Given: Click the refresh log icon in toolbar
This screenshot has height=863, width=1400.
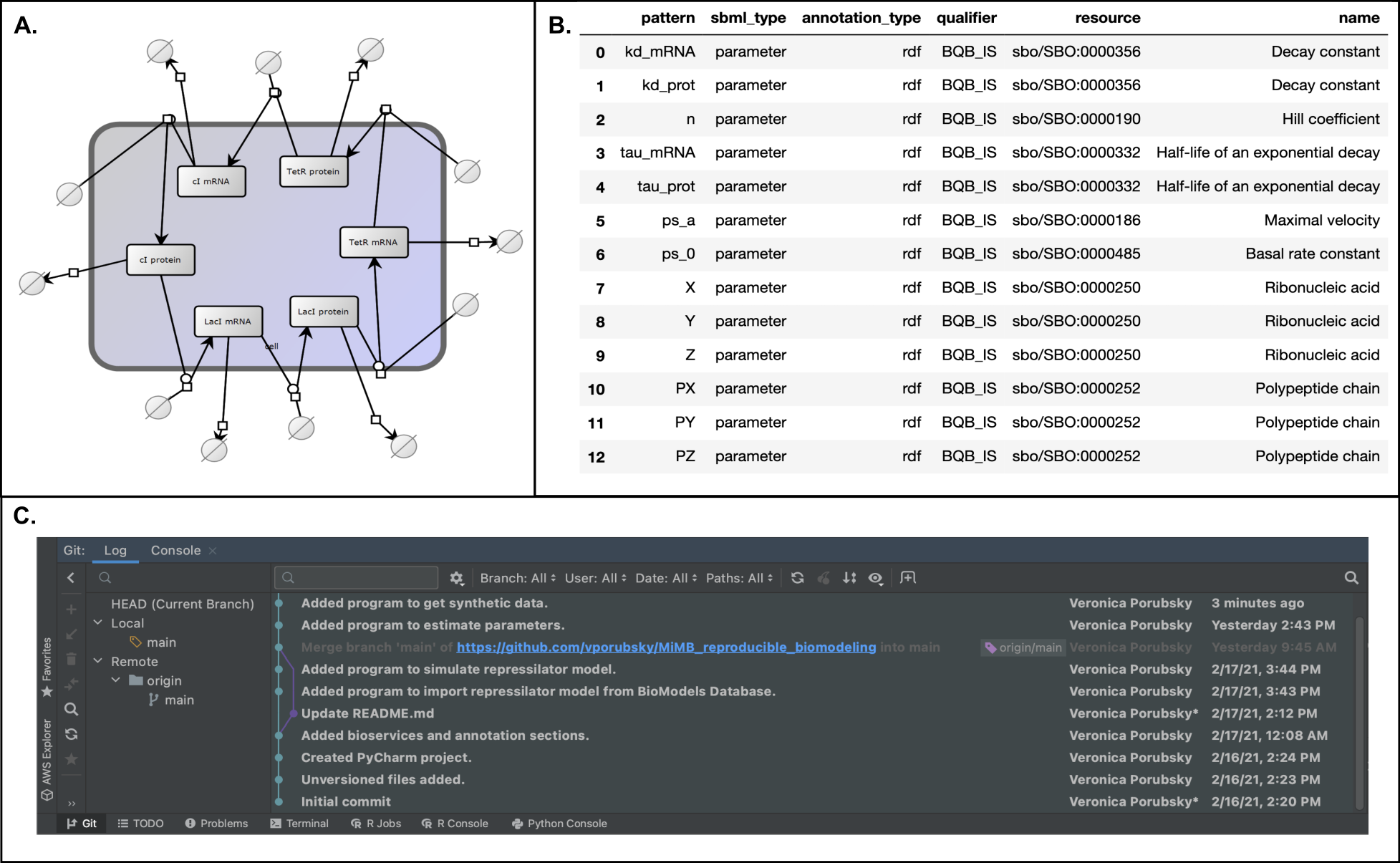Looking at the screenshot, I should [797, 578].
